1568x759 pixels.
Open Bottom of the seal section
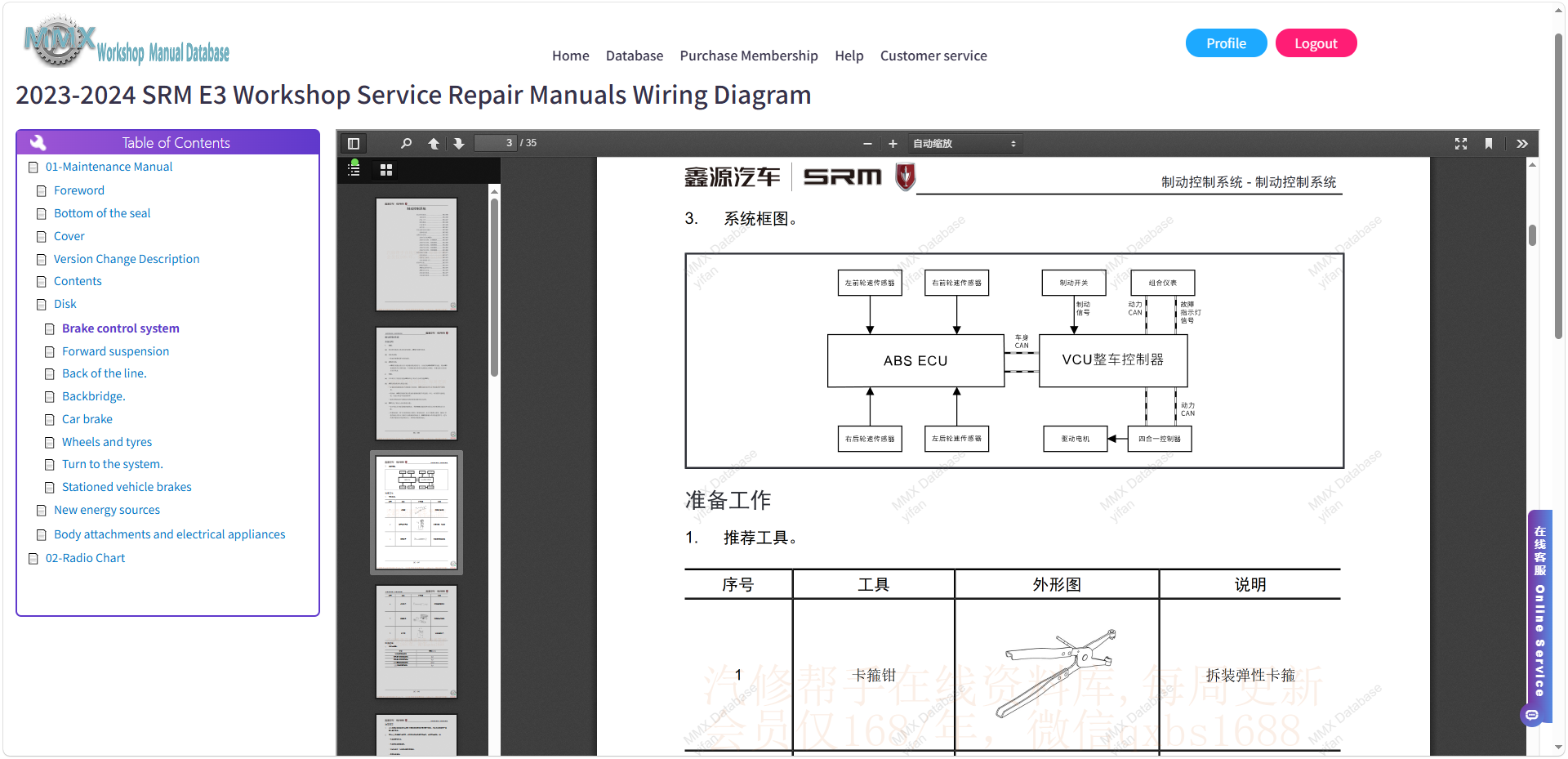(102, 213)
